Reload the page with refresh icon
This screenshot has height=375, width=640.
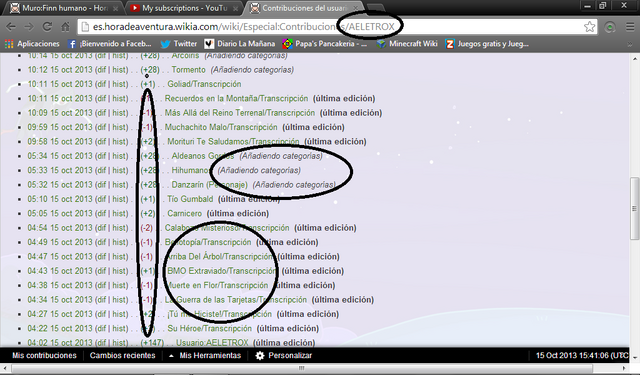(x=47, y=27)
